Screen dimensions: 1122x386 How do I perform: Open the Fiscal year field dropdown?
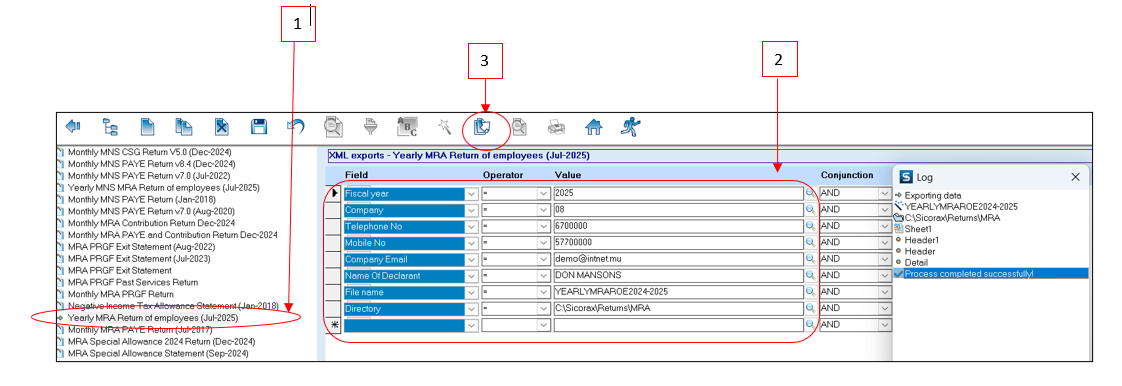point(471,193)
